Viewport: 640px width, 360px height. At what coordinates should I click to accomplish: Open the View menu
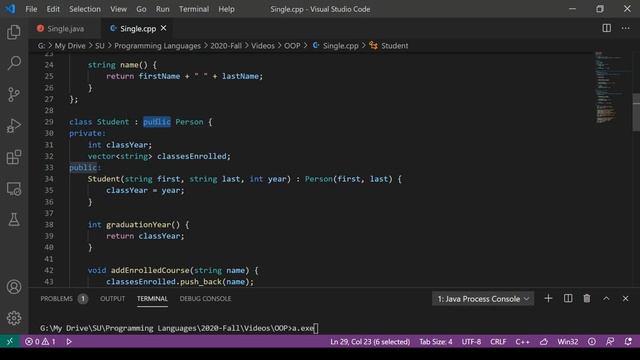tap(118, 9)
